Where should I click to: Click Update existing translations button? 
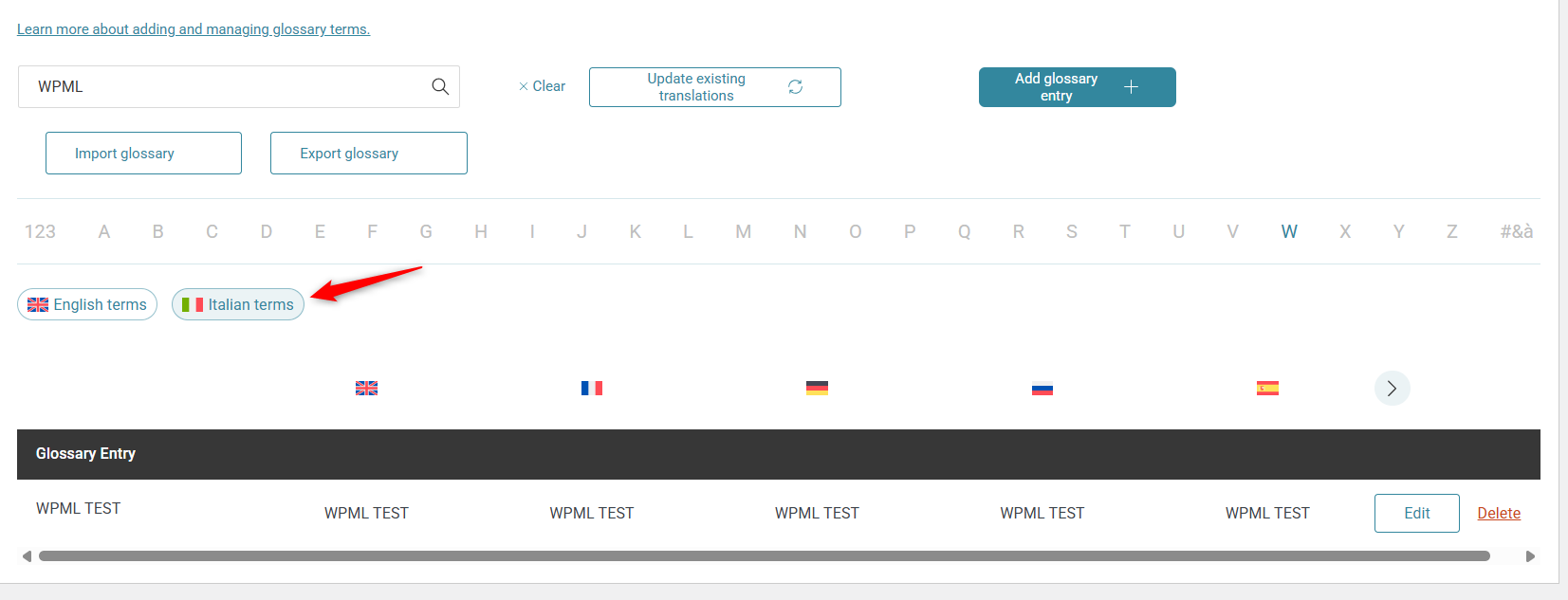pos(715,87)
